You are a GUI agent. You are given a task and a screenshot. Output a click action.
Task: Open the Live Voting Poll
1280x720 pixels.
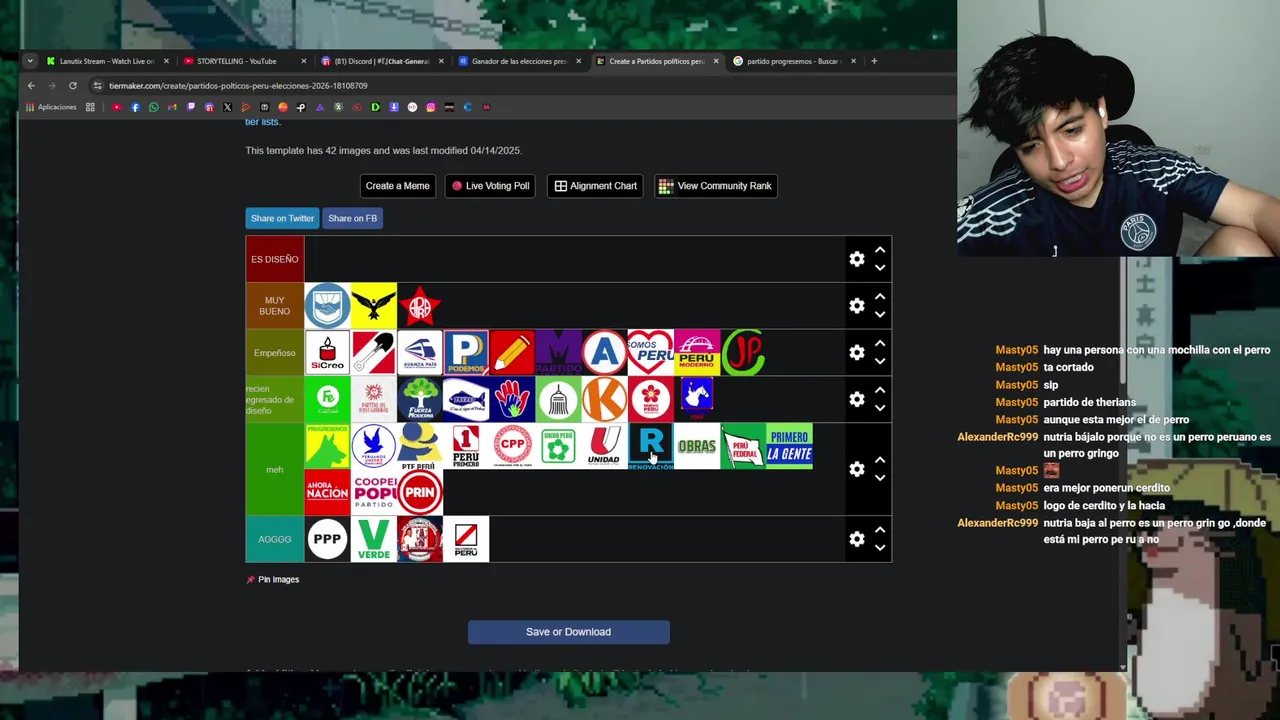pyautogui.click(x=490, y=186)
